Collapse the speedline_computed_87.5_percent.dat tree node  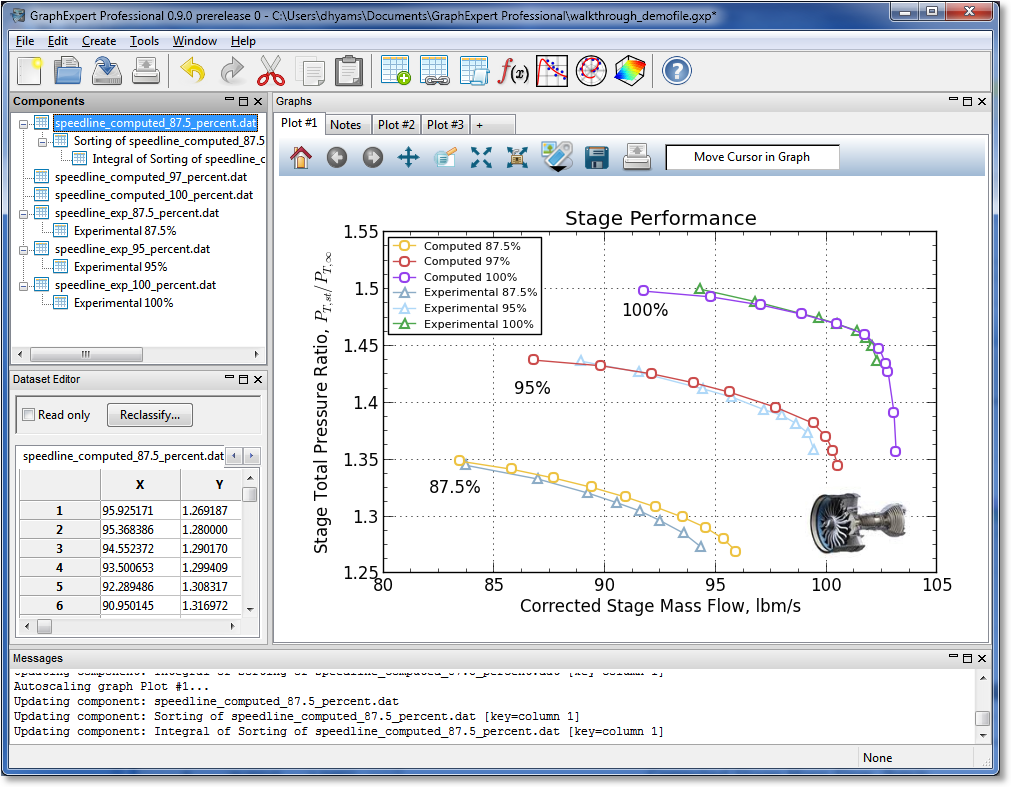coord(24,123)
